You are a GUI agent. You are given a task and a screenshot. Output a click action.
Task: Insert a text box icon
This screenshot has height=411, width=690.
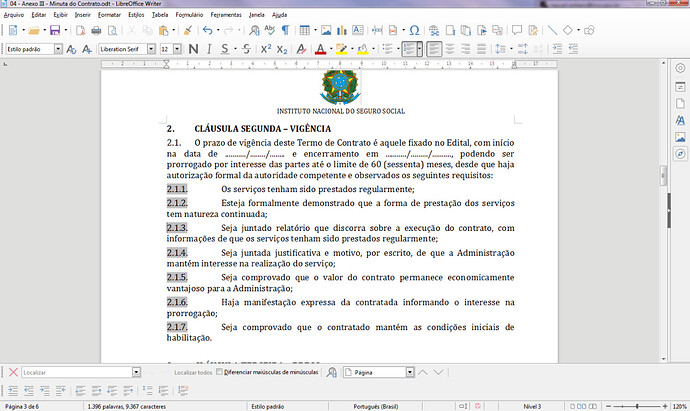pyautogui.click(x=358, y=30)
